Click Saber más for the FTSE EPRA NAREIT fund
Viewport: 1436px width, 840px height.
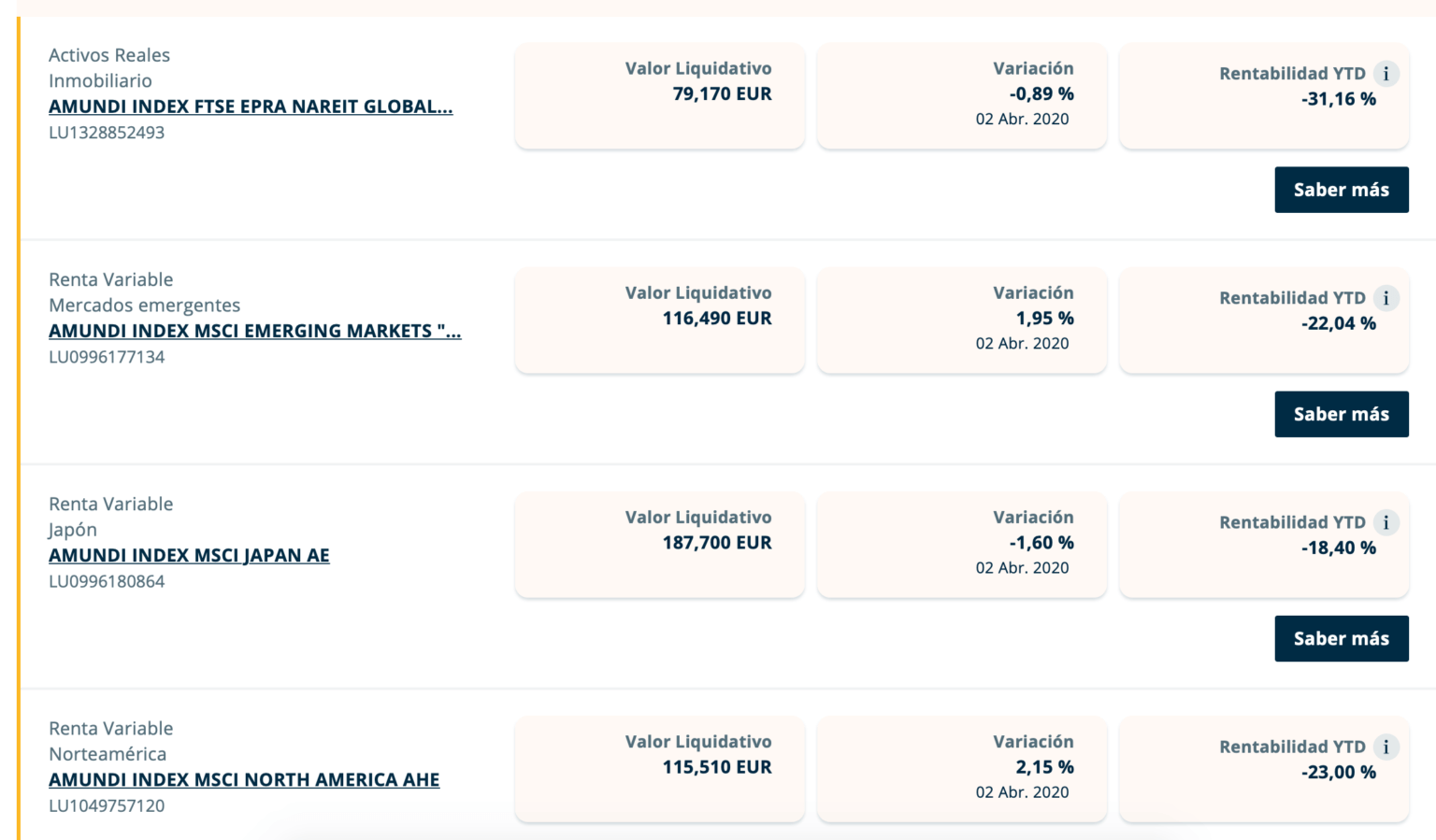(1342, 189)
